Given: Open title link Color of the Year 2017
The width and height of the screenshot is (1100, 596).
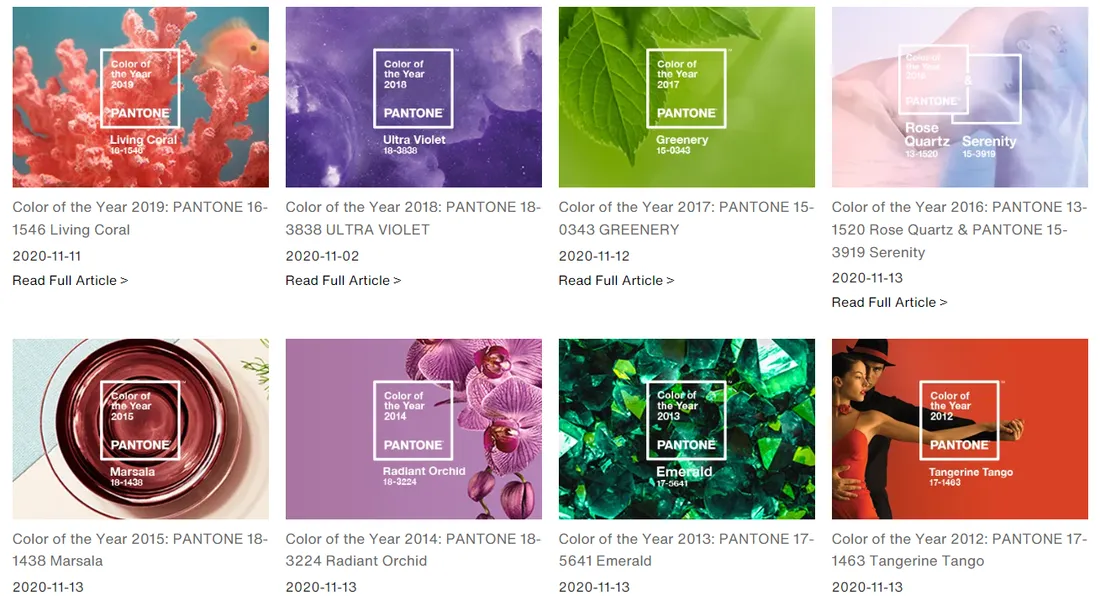Looking at the screenshot, I should 687,218.
